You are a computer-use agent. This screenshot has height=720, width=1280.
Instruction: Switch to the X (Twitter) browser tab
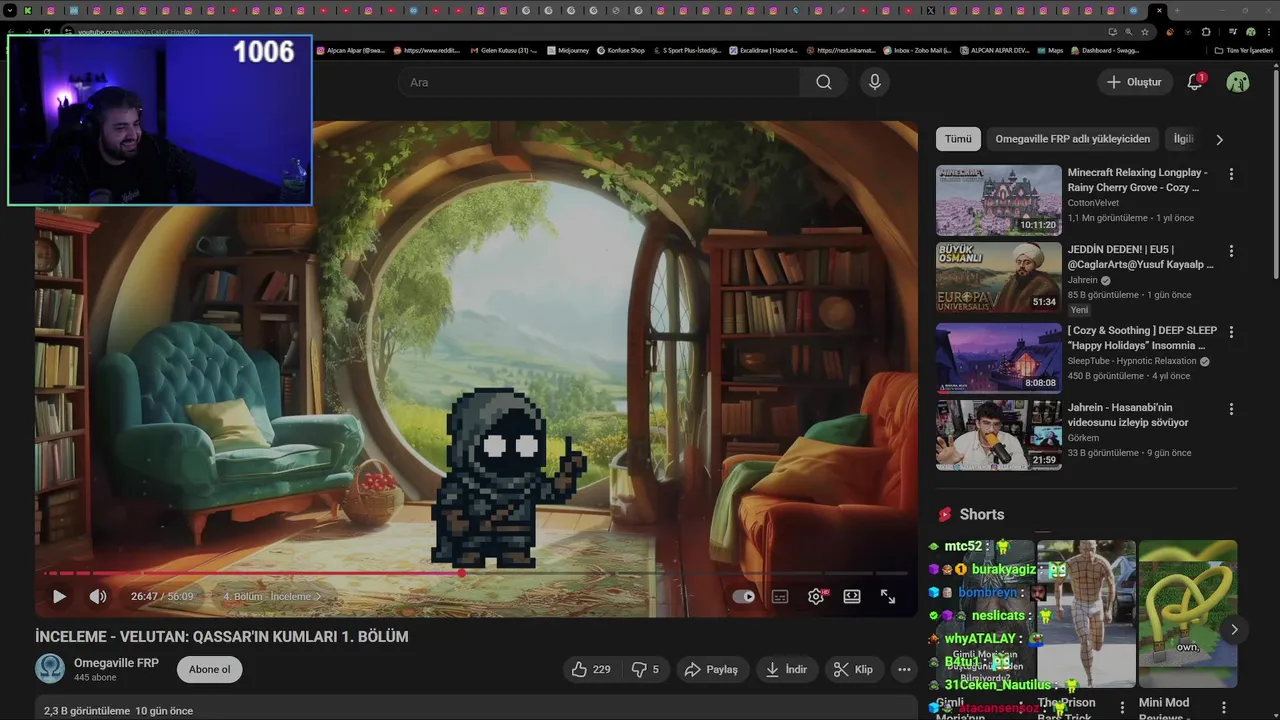[931, 11]
